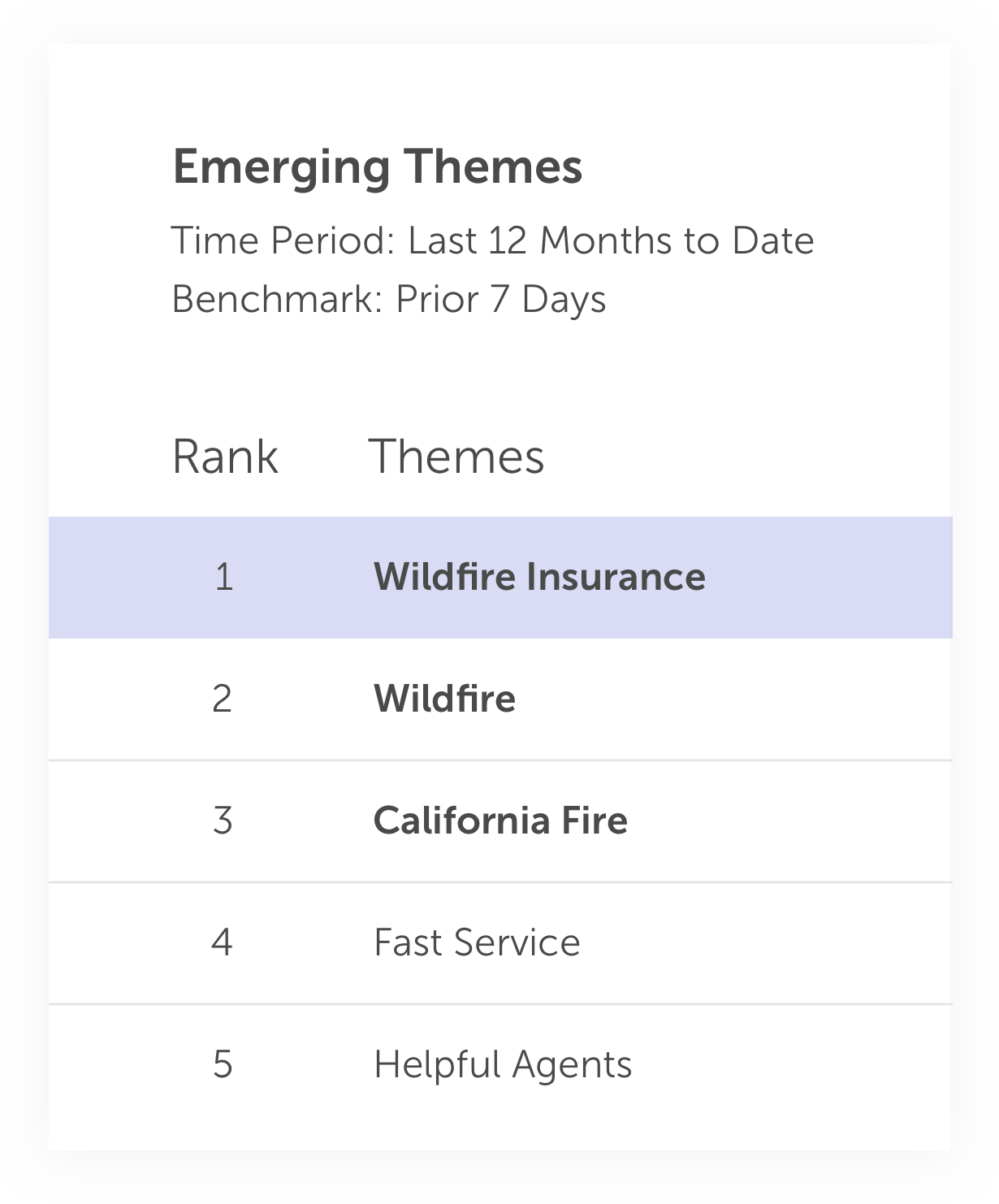Select the Fast Service theme
The image size is (999, 1204).
tap(477, 942)
